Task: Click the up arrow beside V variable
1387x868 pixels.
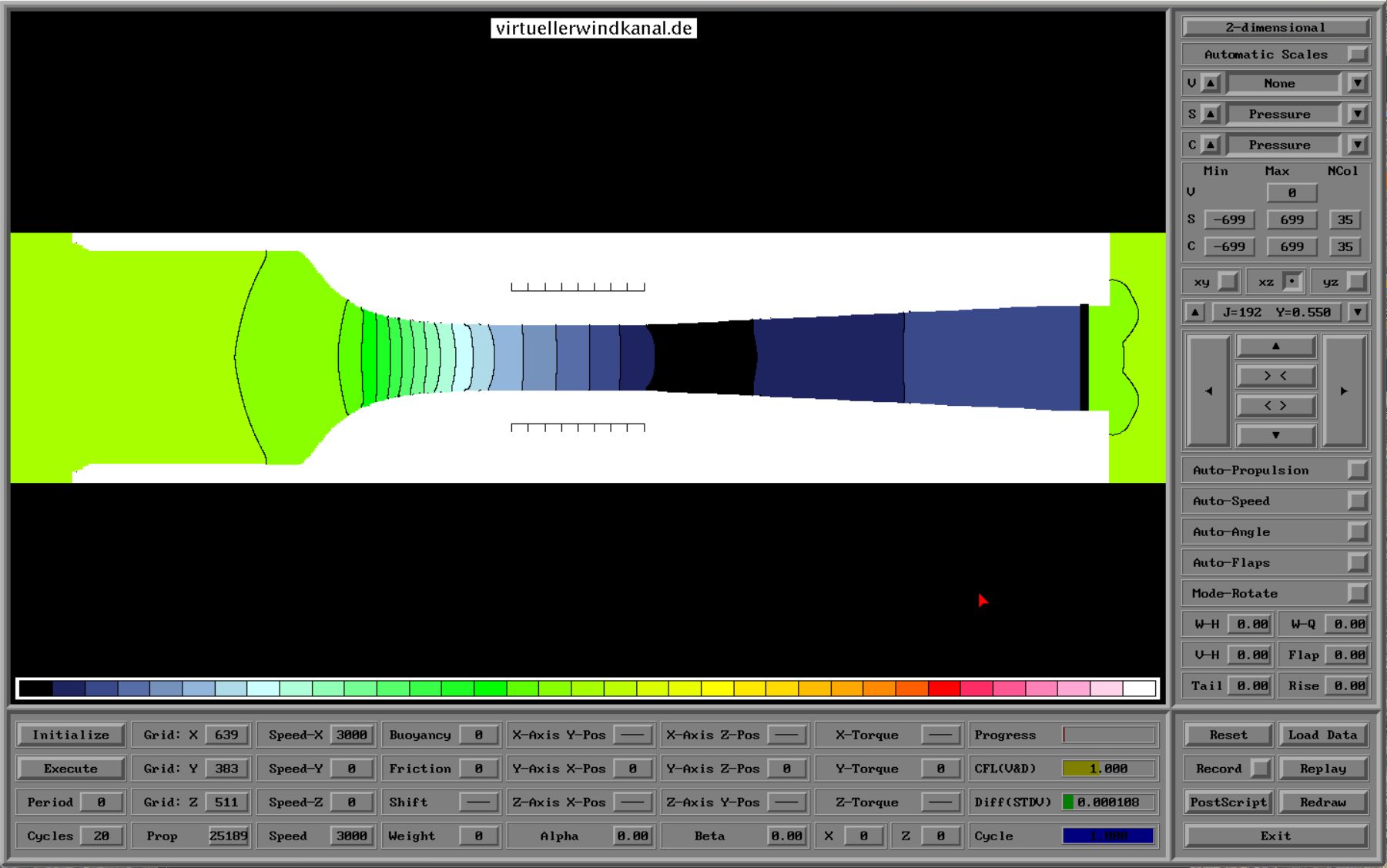Action: coord(1211,83)
